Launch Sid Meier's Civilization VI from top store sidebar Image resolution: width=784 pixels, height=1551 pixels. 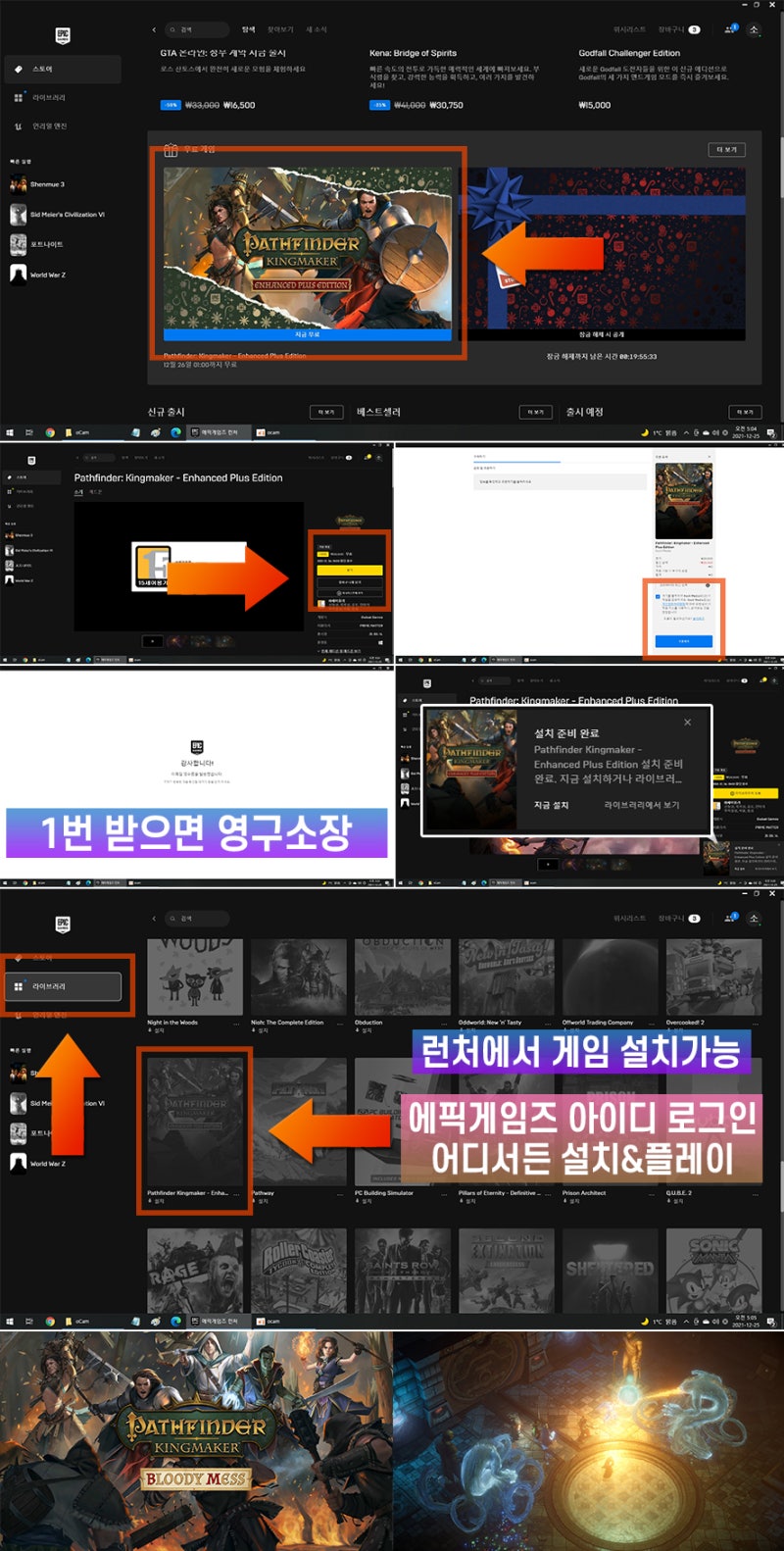pyautogui.click(x=57, y=215)
